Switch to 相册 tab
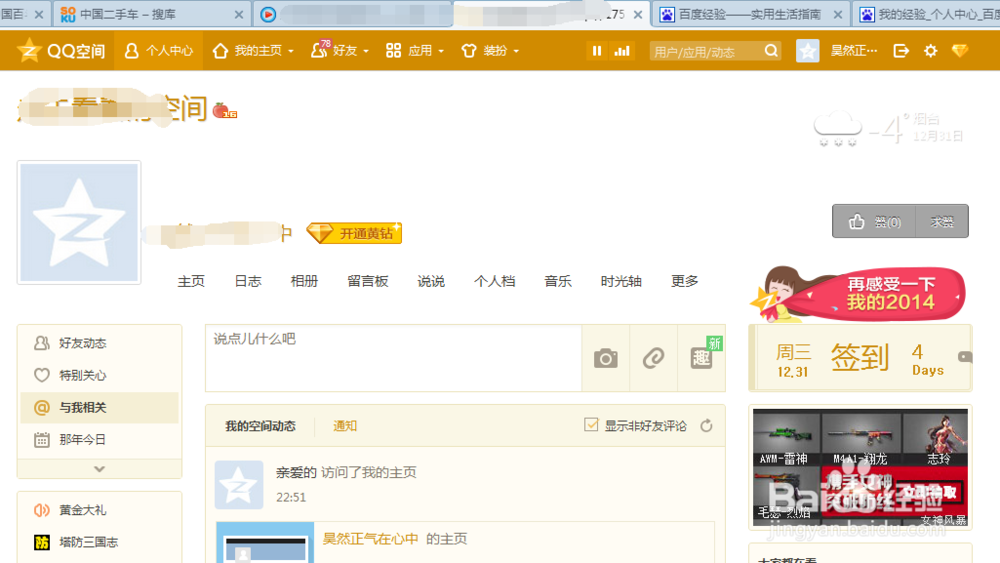The height and width of the screenshot is (563, 1000). click(x=304, y=281)
